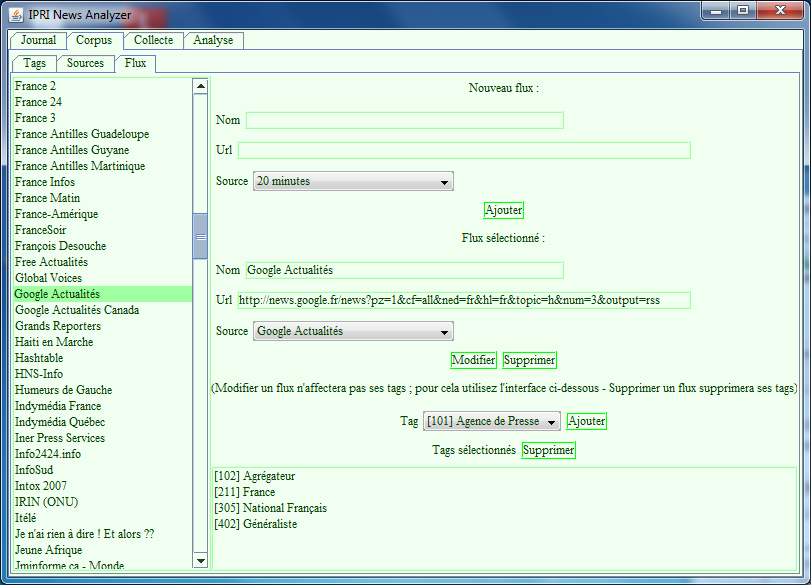The height and width of the screenshot is (585, 811).
Task: Click scroll up arrow of flux list
Action: coord(200,86)
